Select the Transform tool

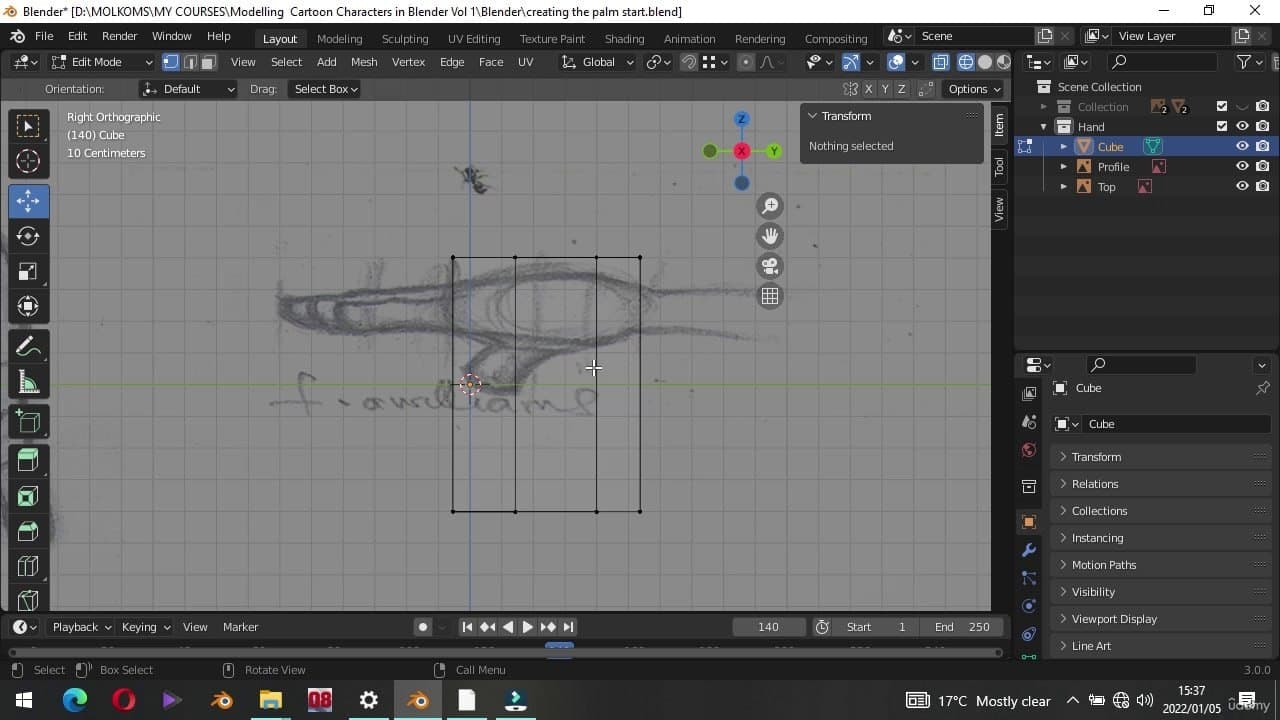click(28, 306)
